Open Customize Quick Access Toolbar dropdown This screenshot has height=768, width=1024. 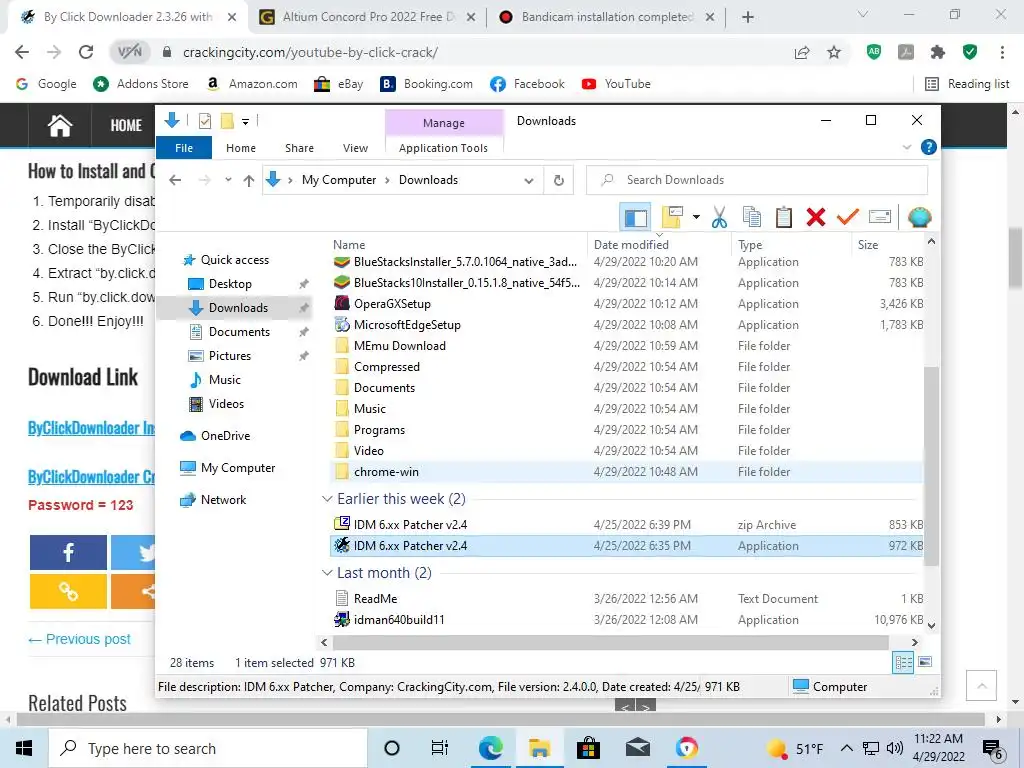click(x=246, y=121)
